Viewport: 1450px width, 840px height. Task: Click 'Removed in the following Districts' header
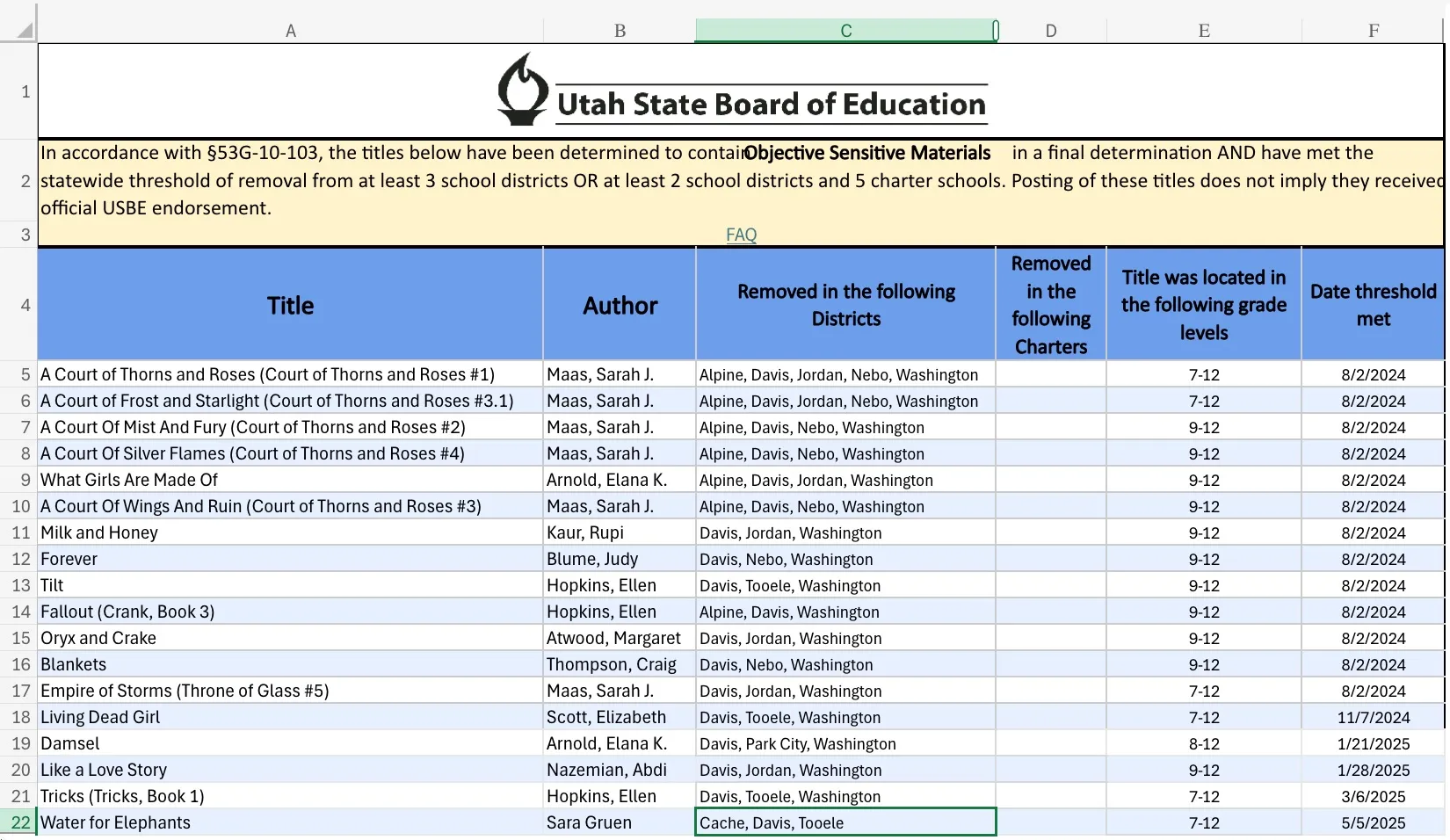coord(845,305)
